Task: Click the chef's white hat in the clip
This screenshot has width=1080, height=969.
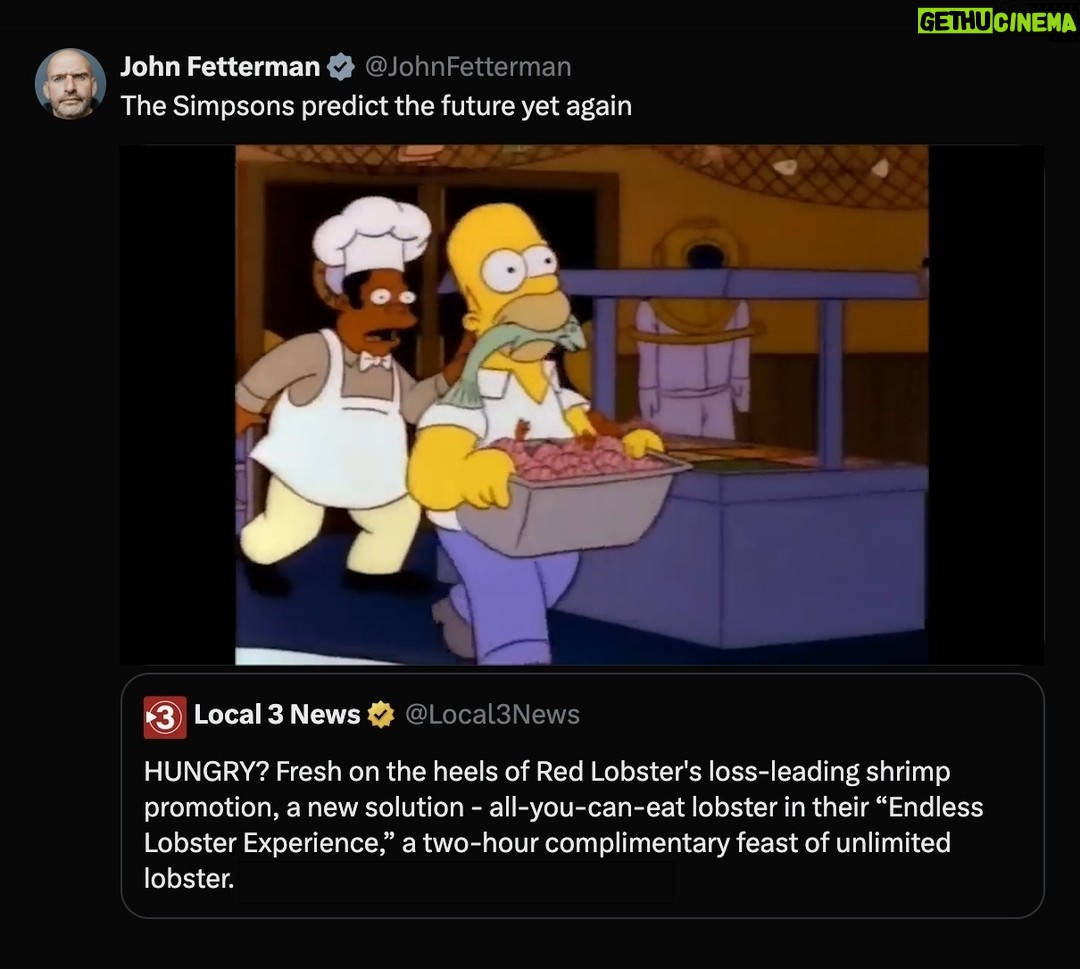Action: coord(373,234)
